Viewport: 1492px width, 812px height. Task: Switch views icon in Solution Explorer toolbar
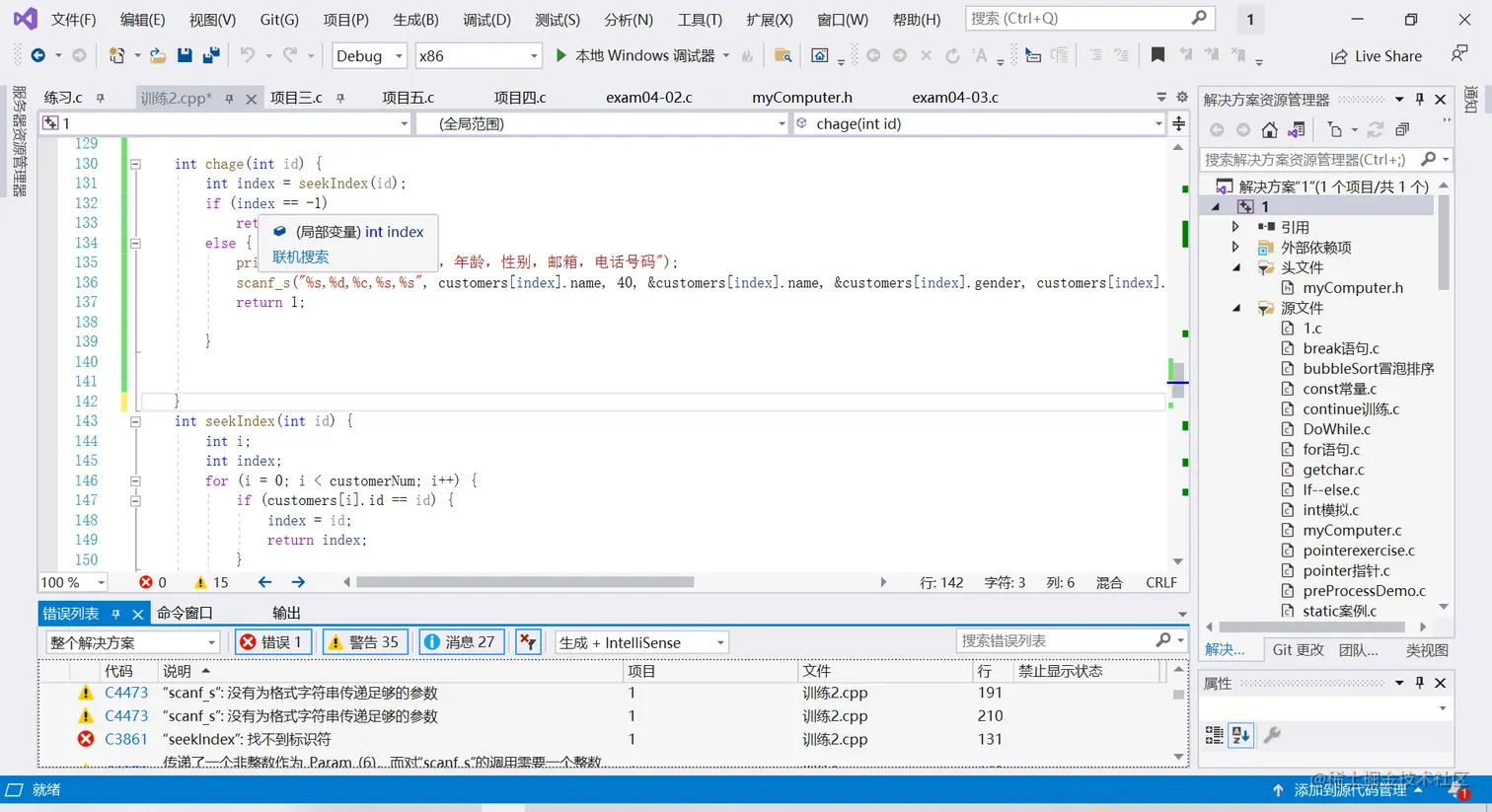coord(1297,129)
